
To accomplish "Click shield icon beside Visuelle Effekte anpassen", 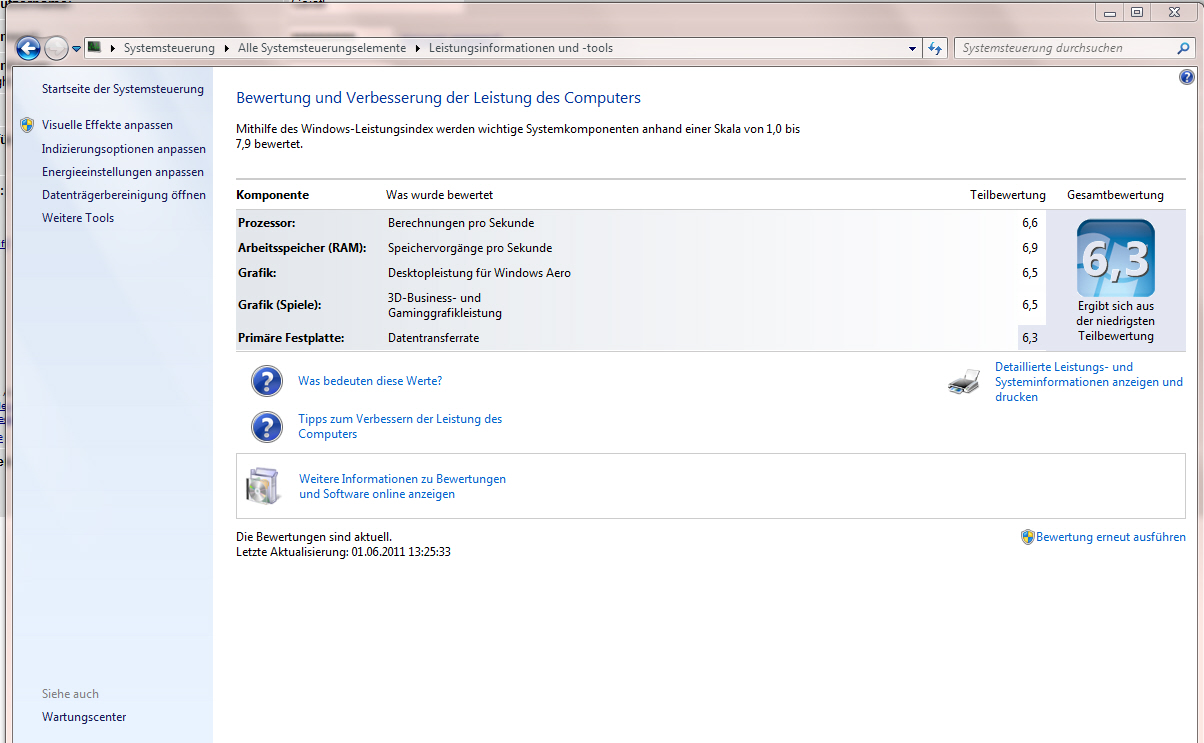I will (27, 125).
